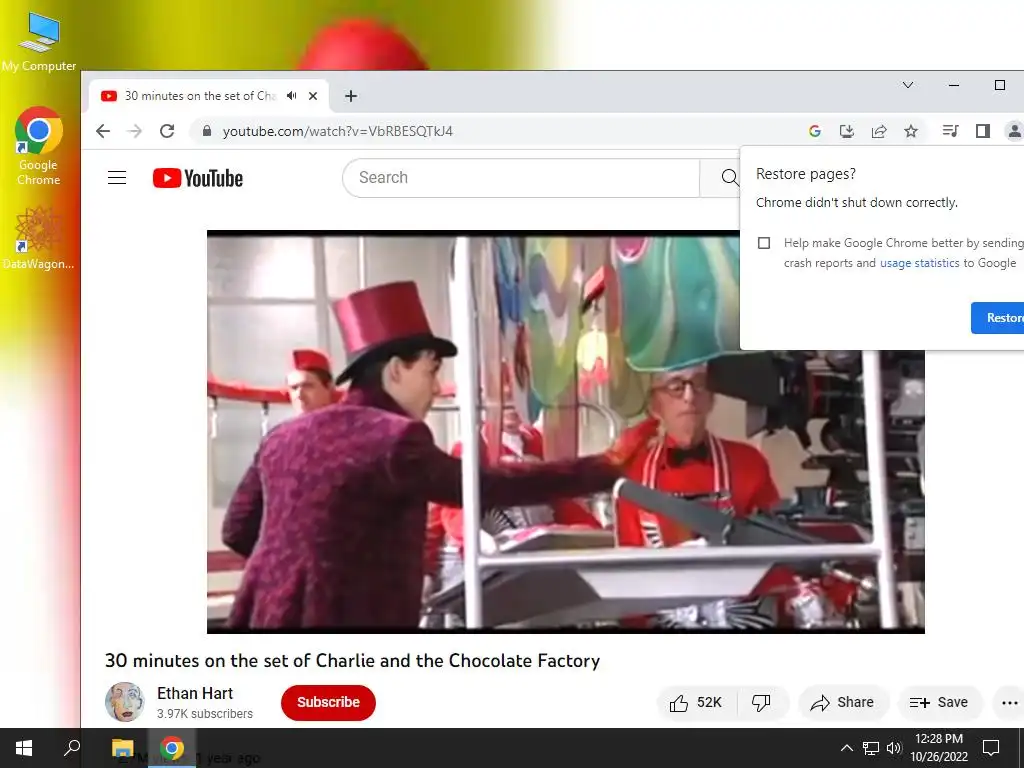Click the install app icon in address bar
The width and height of the screenshot is (1024, 768).
(847, 131)
